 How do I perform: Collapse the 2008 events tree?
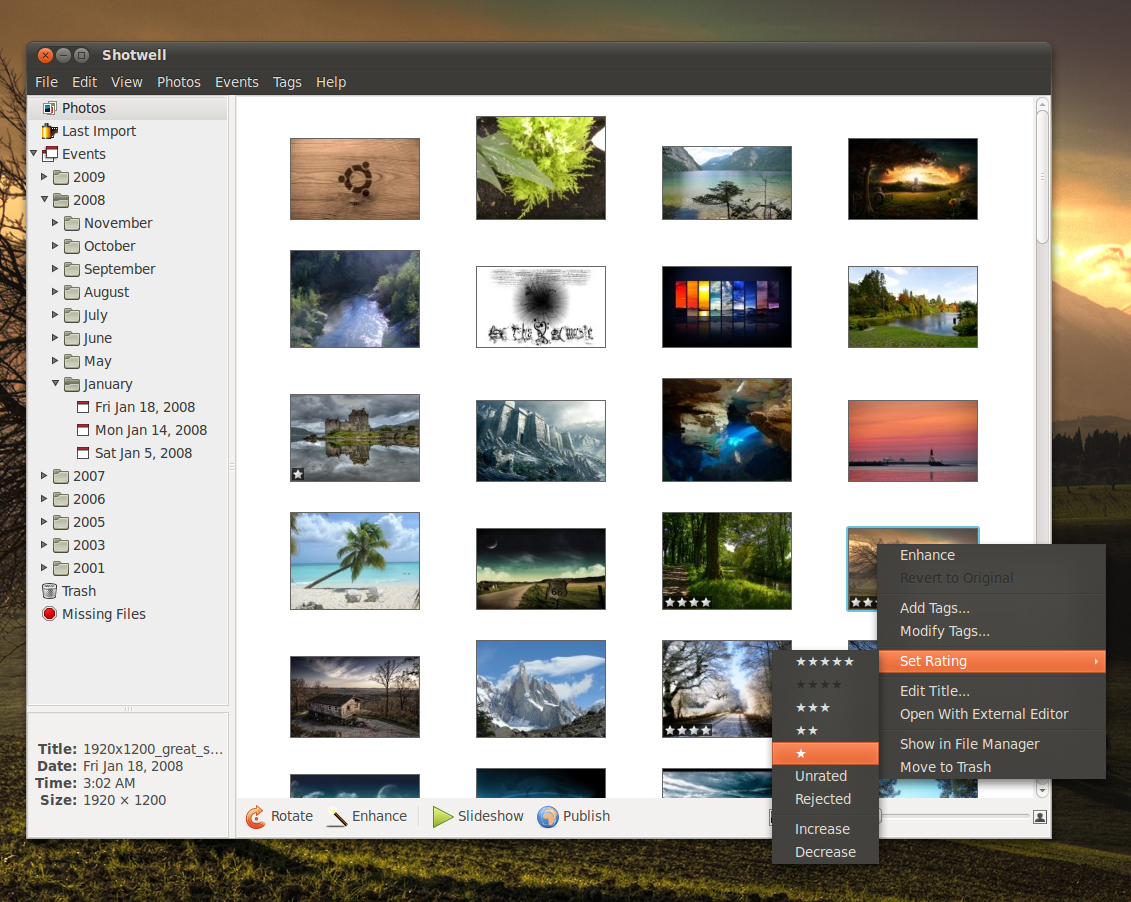coord(44,199)
